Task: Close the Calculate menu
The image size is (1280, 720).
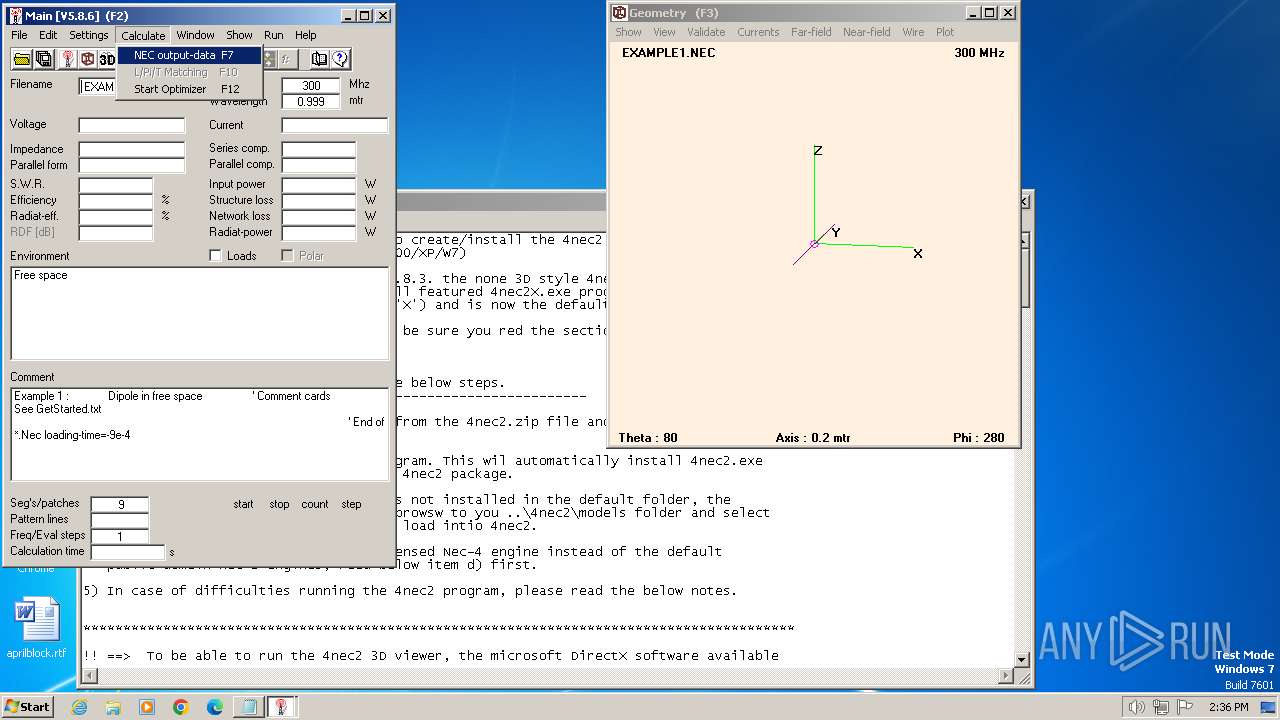Action: 143,35
